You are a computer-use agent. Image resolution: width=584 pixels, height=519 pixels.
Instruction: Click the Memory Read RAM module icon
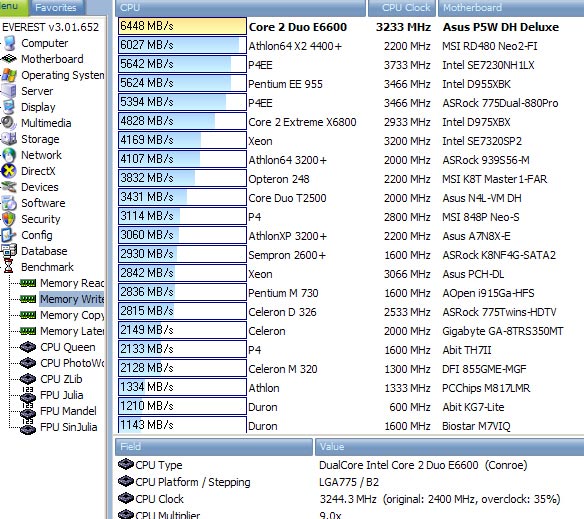28,283
